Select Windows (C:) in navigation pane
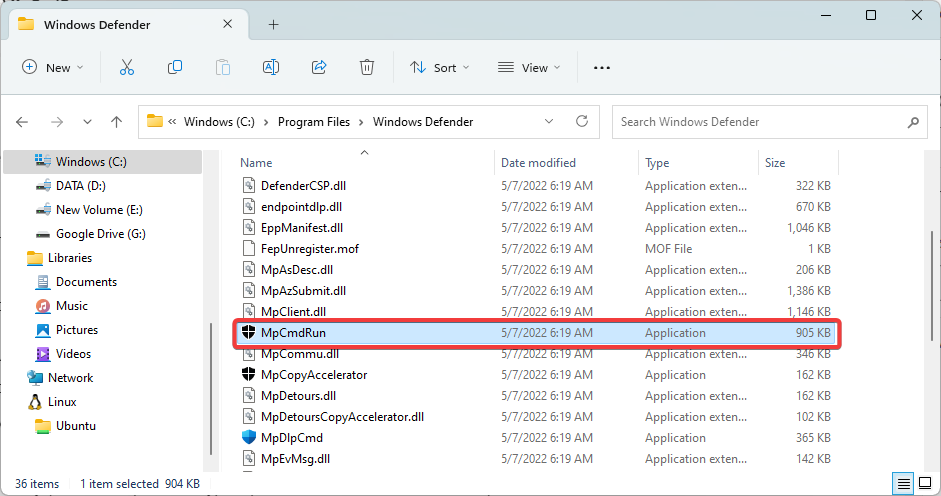 103,162
